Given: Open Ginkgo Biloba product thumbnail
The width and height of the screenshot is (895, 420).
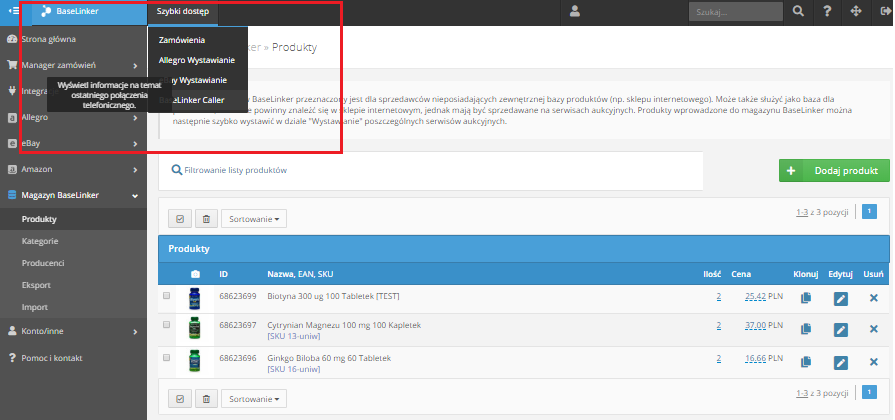Looking at the screenshot, I should tap(195, 361).
